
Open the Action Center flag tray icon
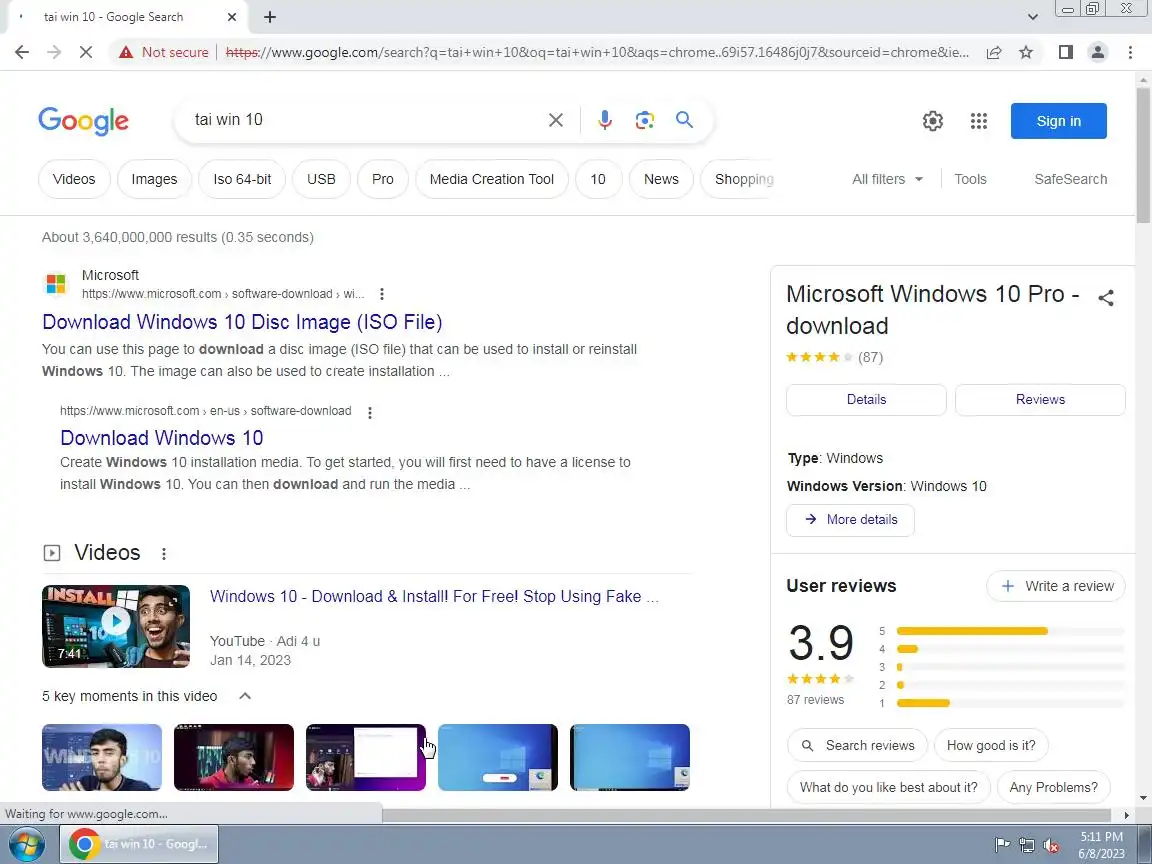1001,846
